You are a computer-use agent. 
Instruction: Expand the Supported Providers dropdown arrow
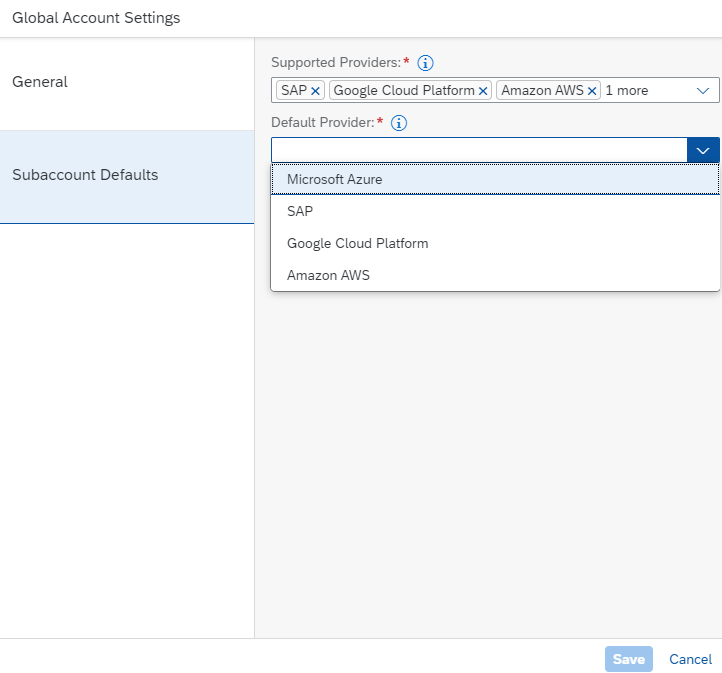tap(703, 90)
